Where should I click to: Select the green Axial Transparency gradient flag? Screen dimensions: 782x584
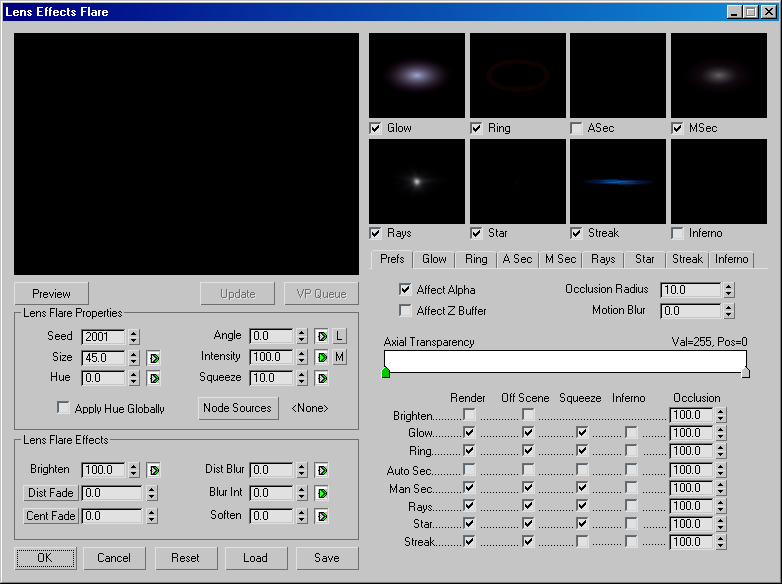click(x=386, y=372)
